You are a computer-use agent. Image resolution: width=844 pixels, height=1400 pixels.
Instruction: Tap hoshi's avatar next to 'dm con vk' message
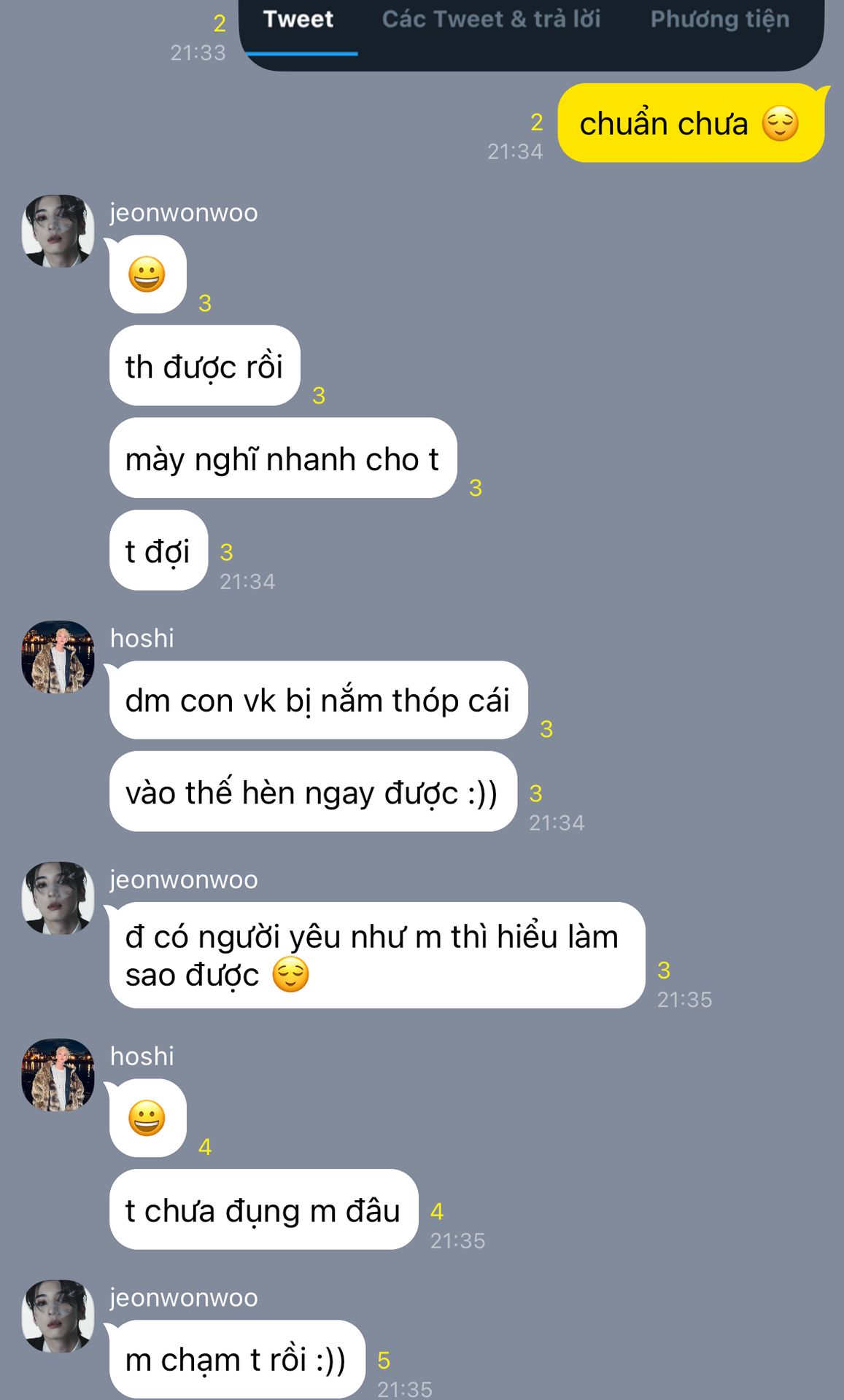click(58, 657)
